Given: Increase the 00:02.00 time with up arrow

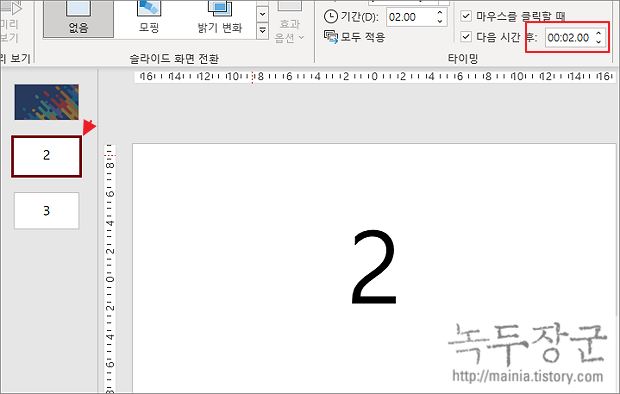Looking at the screenshot, I should [599, 33].
